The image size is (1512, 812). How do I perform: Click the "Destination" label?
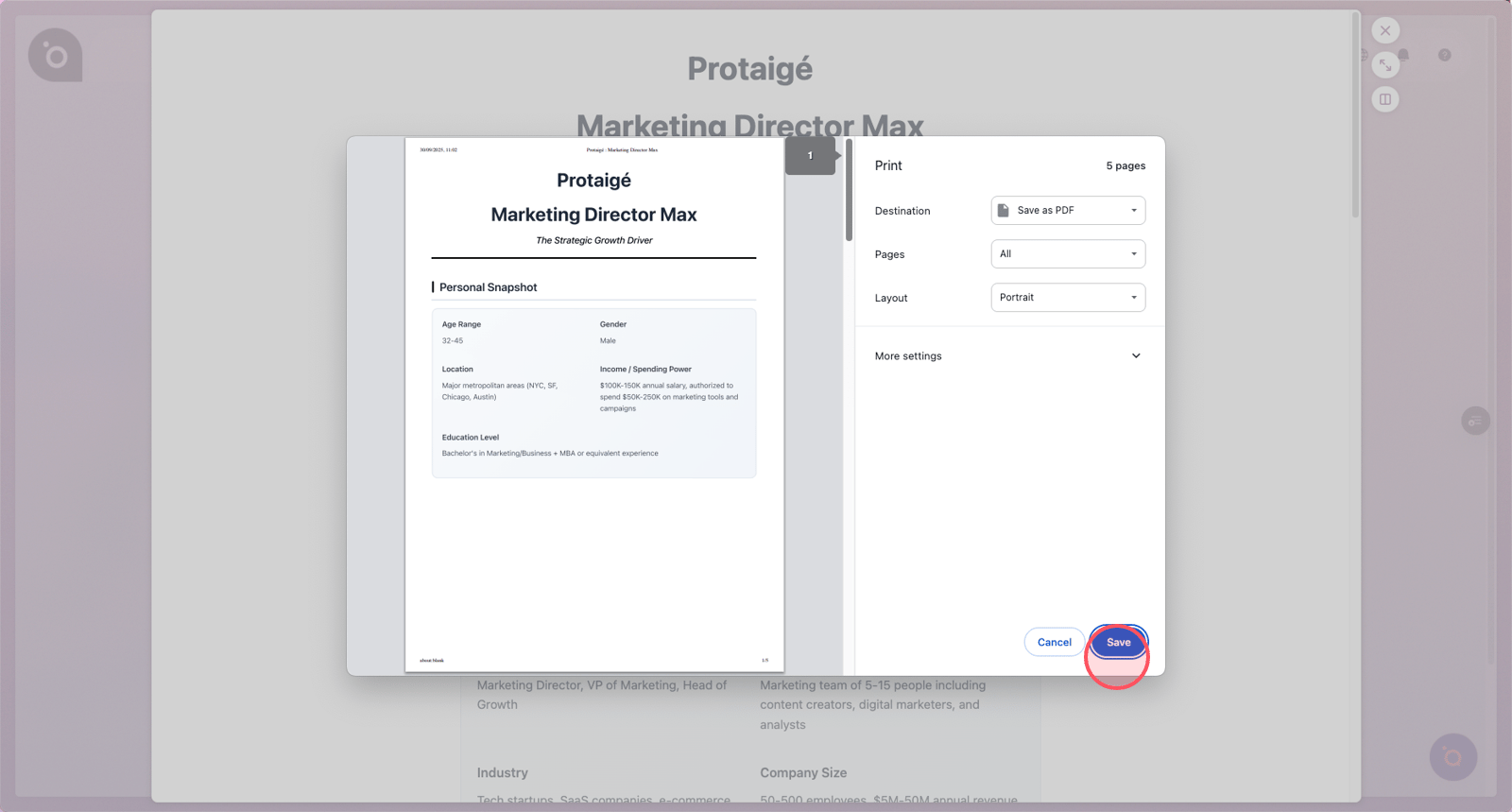click(902, 211)
